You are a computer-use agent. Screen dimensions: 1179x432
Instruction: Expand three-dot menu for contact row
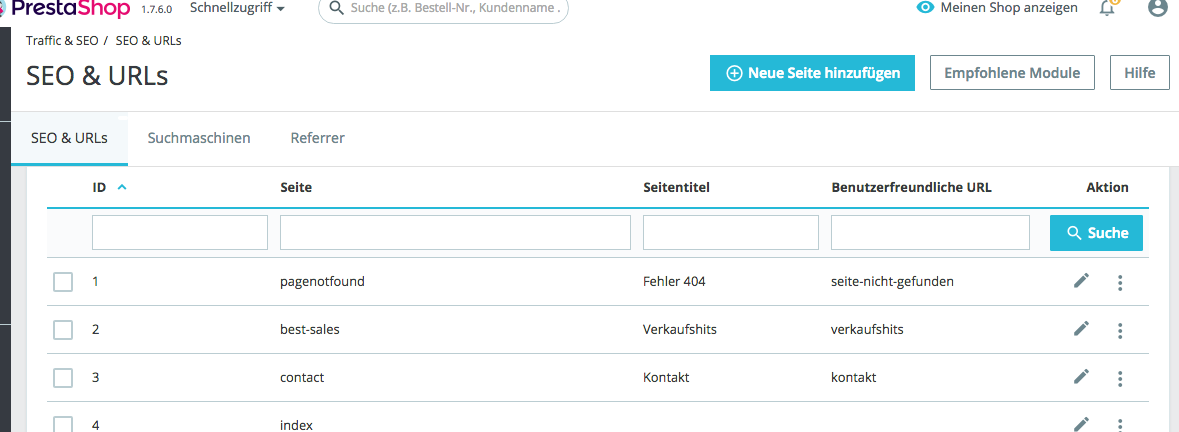tap(1120, 378)
